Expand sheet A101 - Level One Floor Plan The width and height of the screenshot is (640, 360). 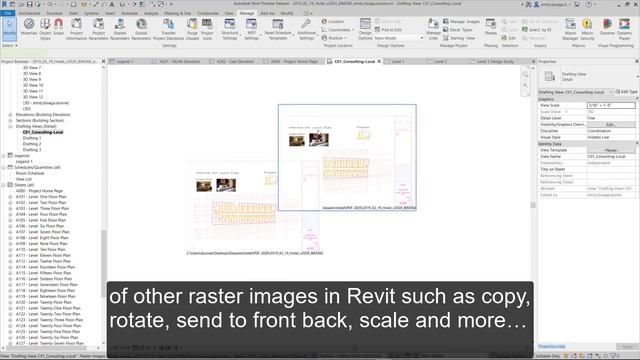(x=10, y=197)
